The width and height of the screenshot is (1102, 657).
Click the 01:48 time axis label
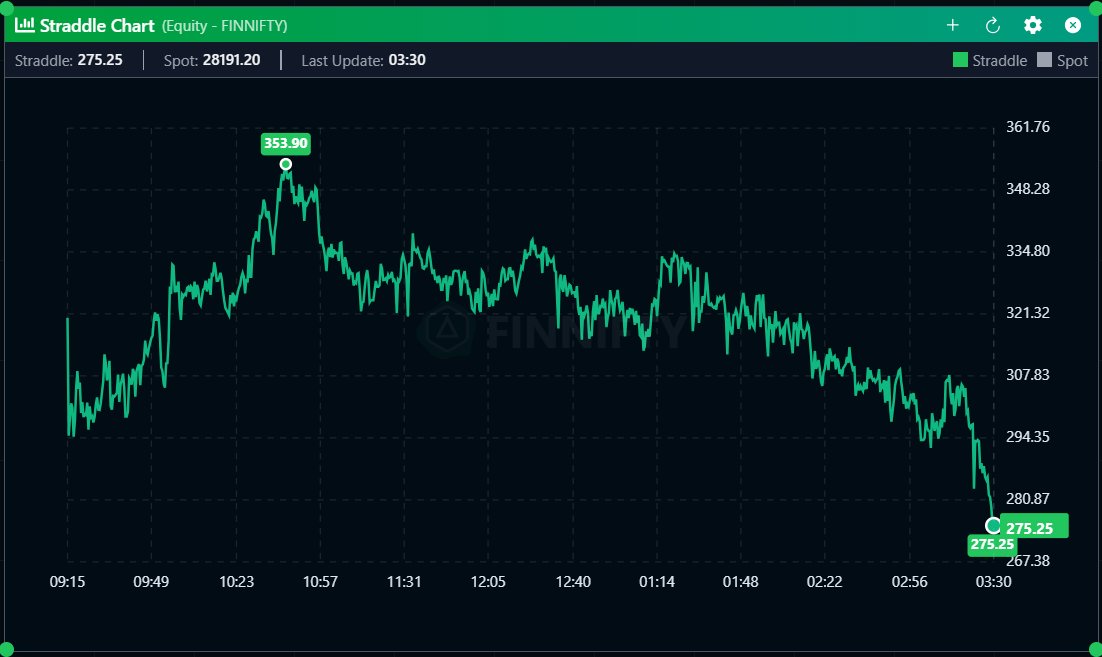(741, 582)
